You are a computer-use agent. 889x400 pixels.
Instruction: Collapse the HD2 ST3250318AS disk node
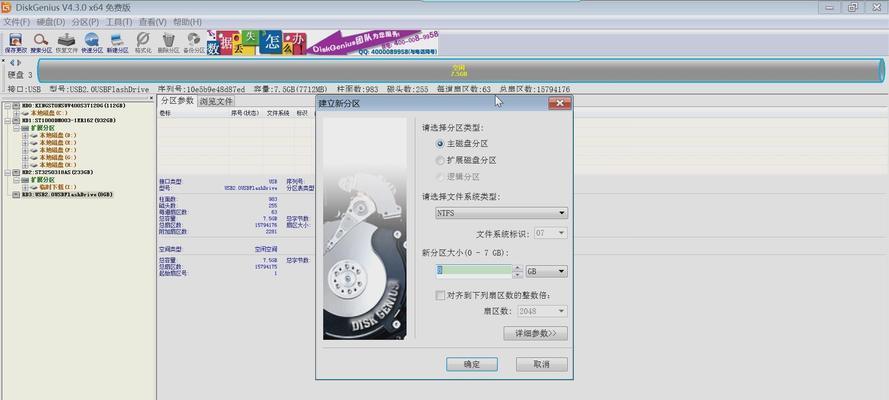[x=7, y=172]
